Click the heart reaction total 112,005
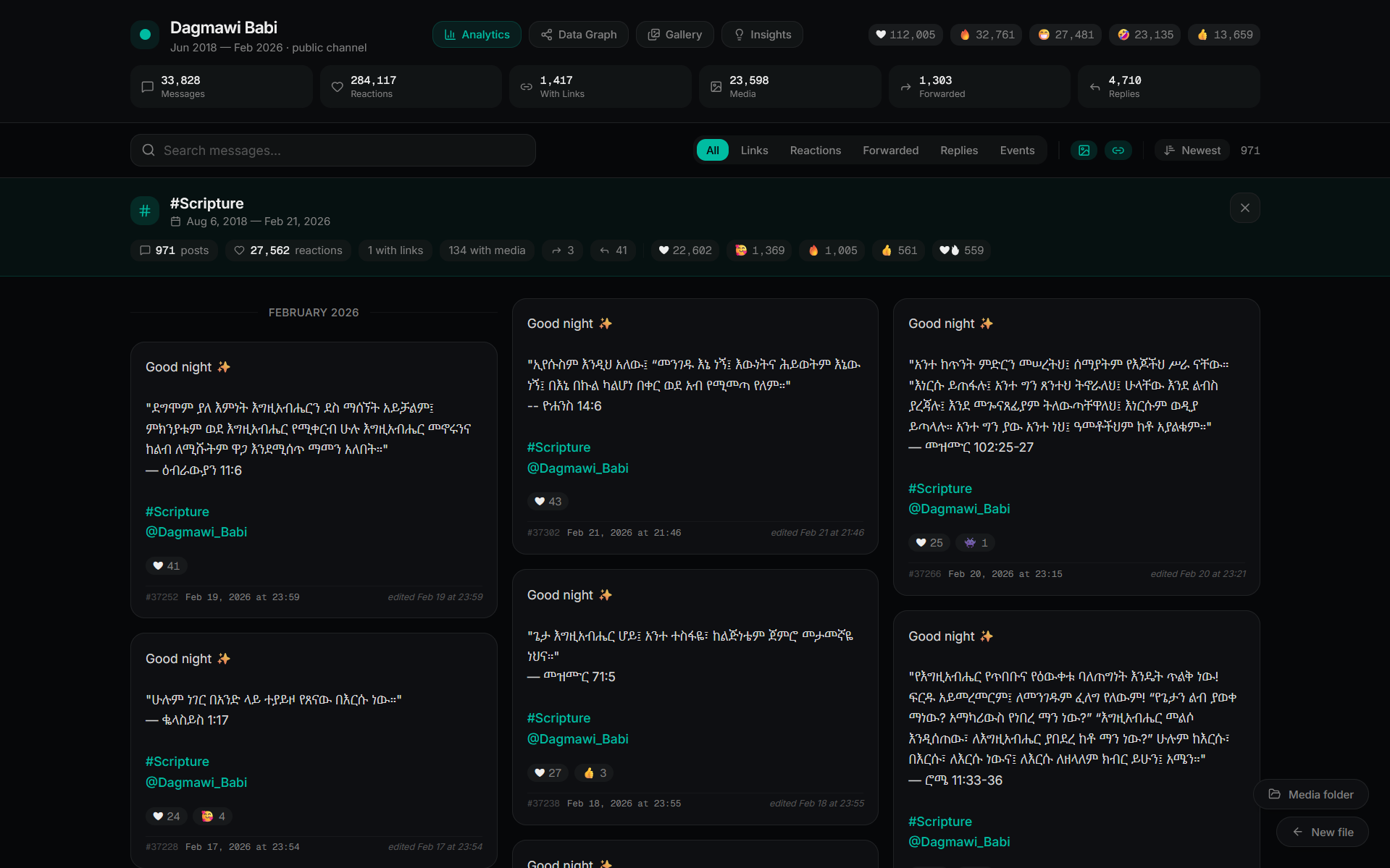The image size is (1390, 868). click(x=905, y=35)
